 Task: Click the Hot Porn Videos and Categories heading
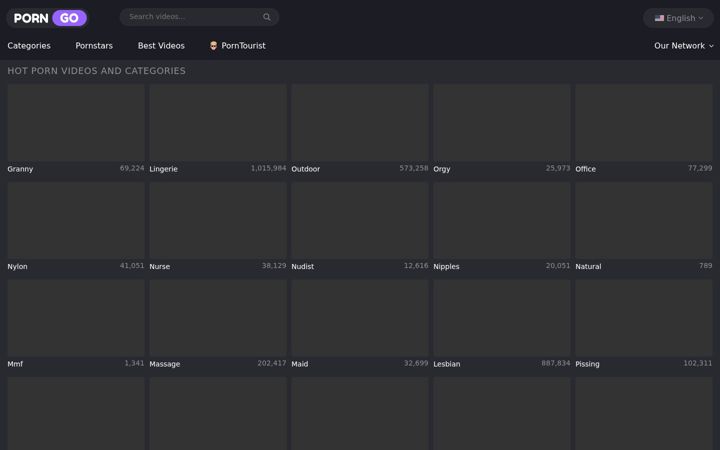click(96, 71)
